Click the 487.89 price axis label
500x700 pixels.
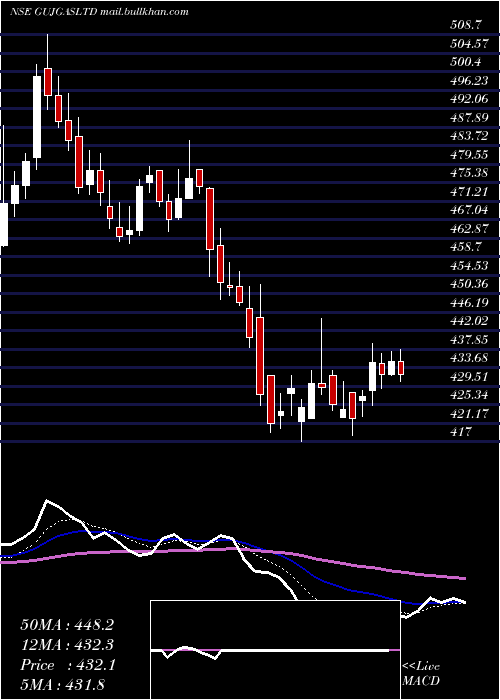[x=469, y=117]
